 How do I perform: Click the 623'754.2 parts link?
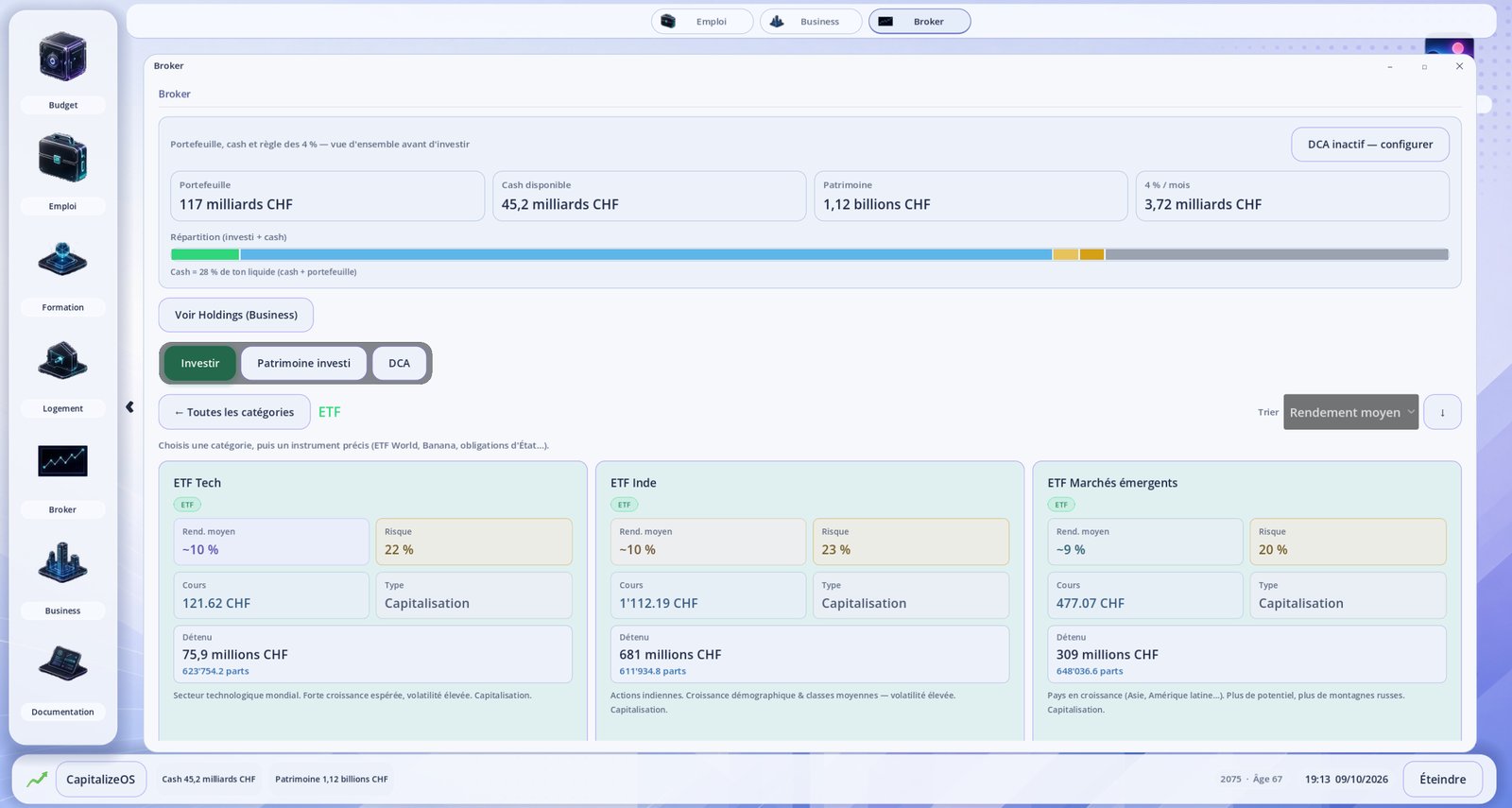click(x=215, y=671)
